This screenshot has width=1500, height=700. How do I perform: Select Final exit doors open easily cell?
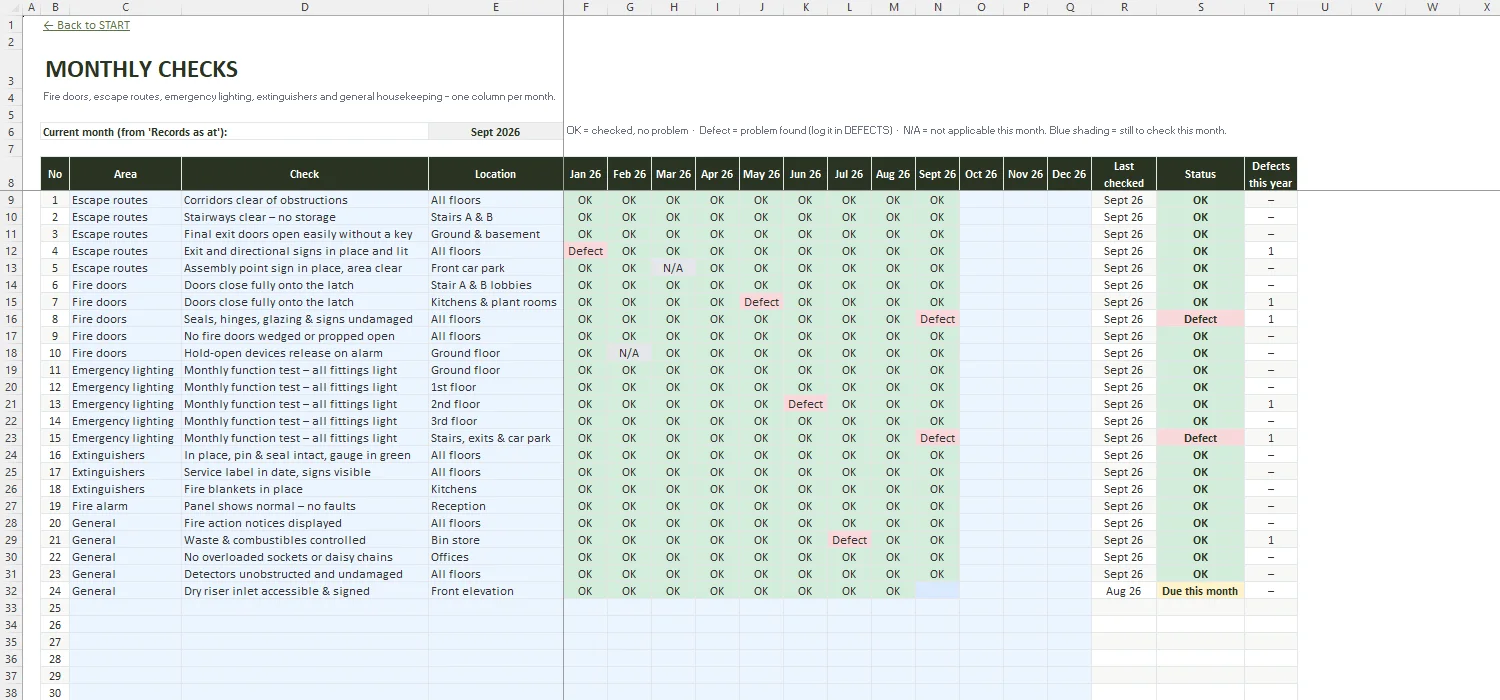coord(305,234)
